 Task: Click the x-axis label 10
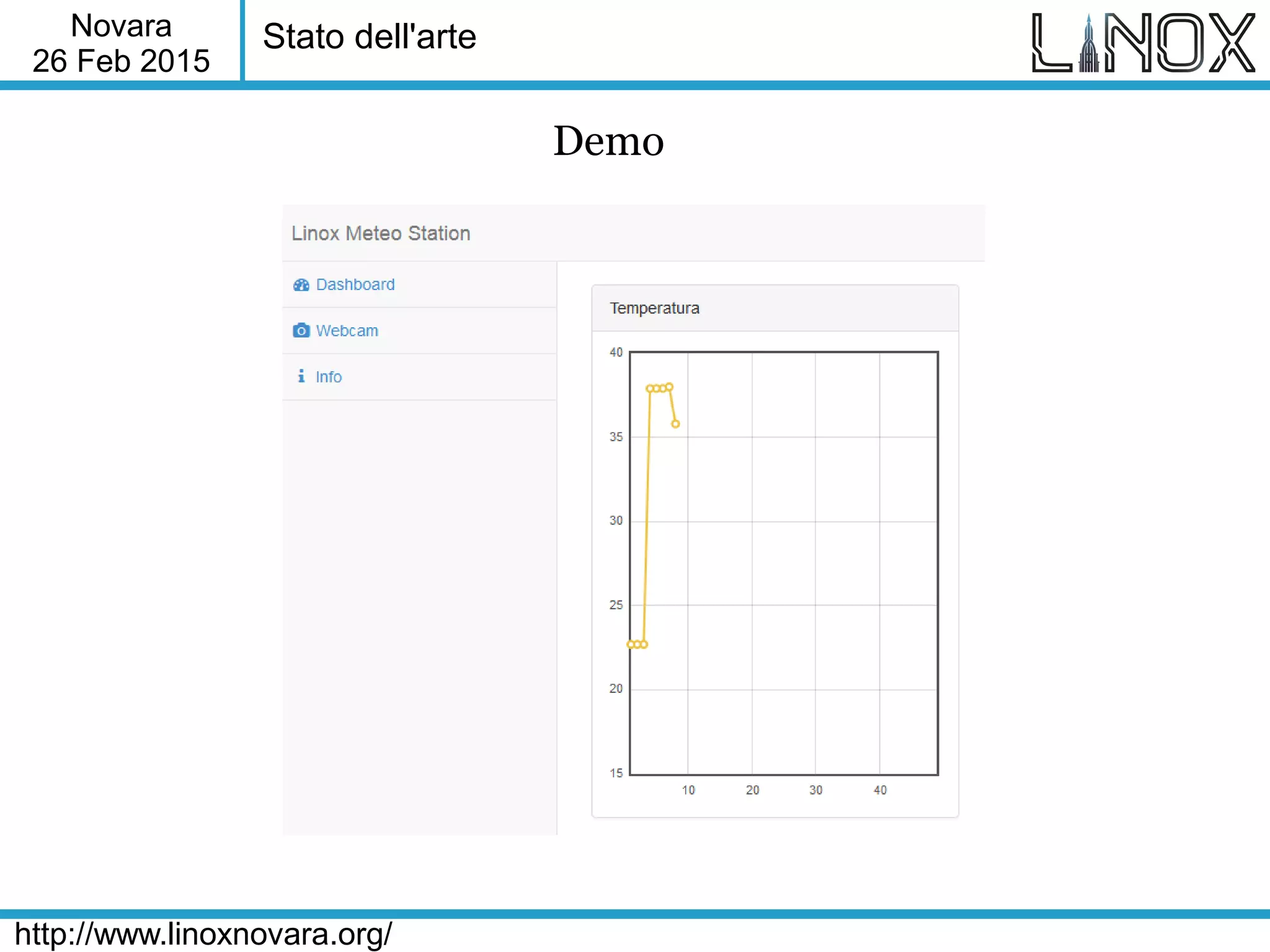point(688,790)
